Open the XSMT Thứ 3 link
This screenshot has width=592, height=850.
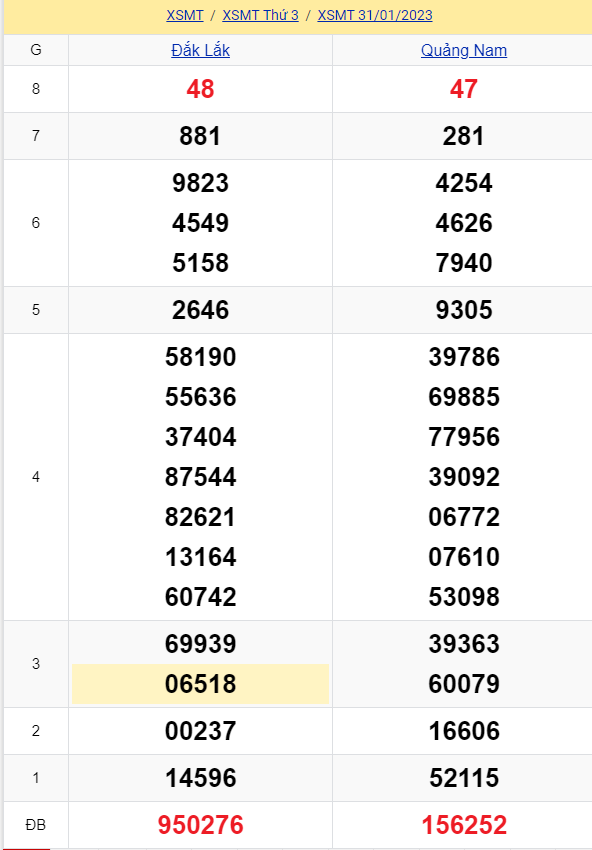(260, 15)
